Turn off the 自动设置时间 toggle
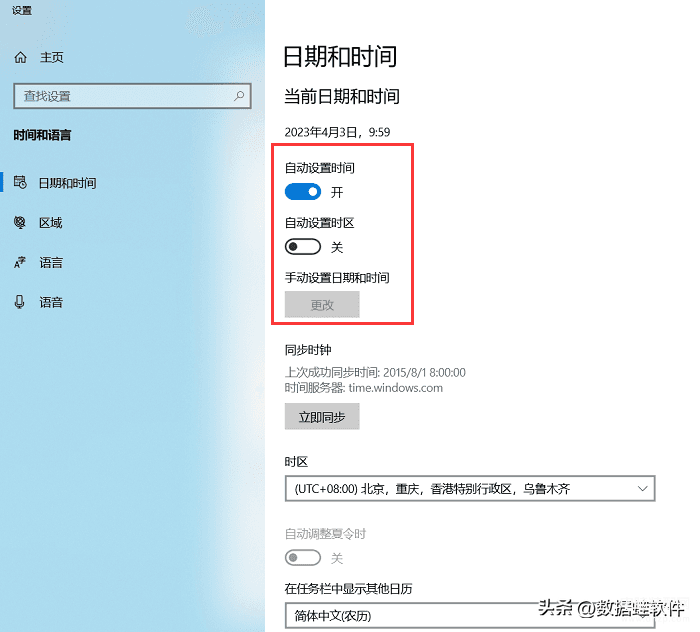The width and height of the screenshot is (700, 632). [303, 192]
